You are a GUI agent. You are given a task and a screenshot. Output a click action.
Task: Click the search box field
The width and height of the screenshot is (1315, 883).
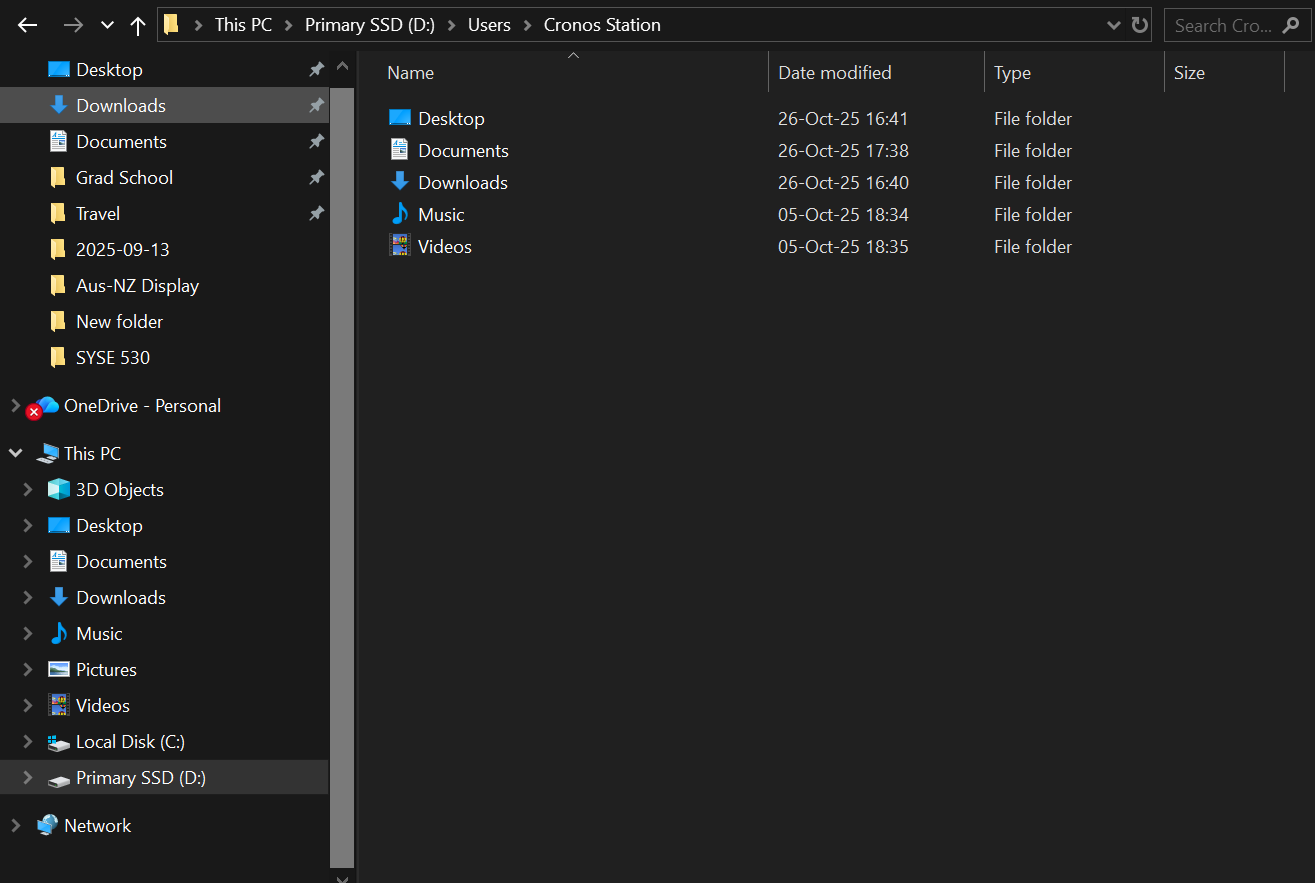click(x=1237, y=25)
